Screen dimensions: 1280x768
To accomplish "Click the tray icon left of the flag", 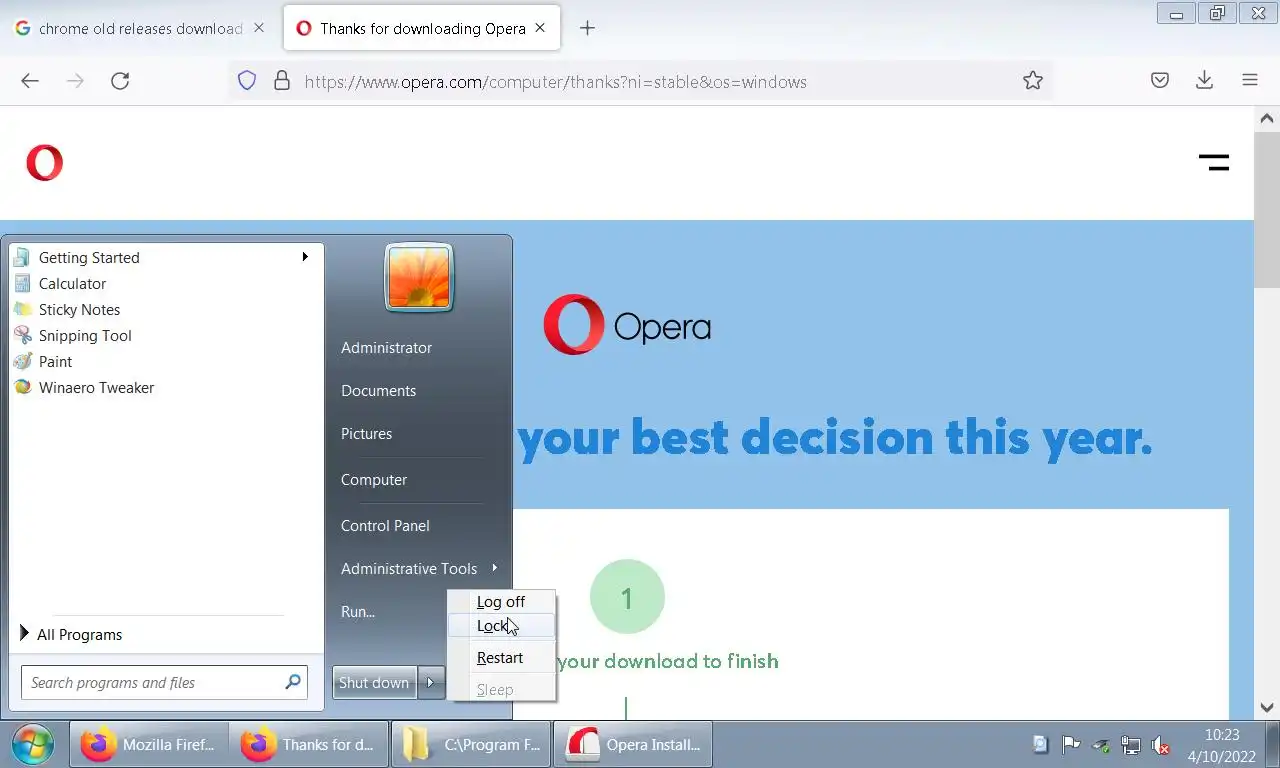I will coord(1041,744).
